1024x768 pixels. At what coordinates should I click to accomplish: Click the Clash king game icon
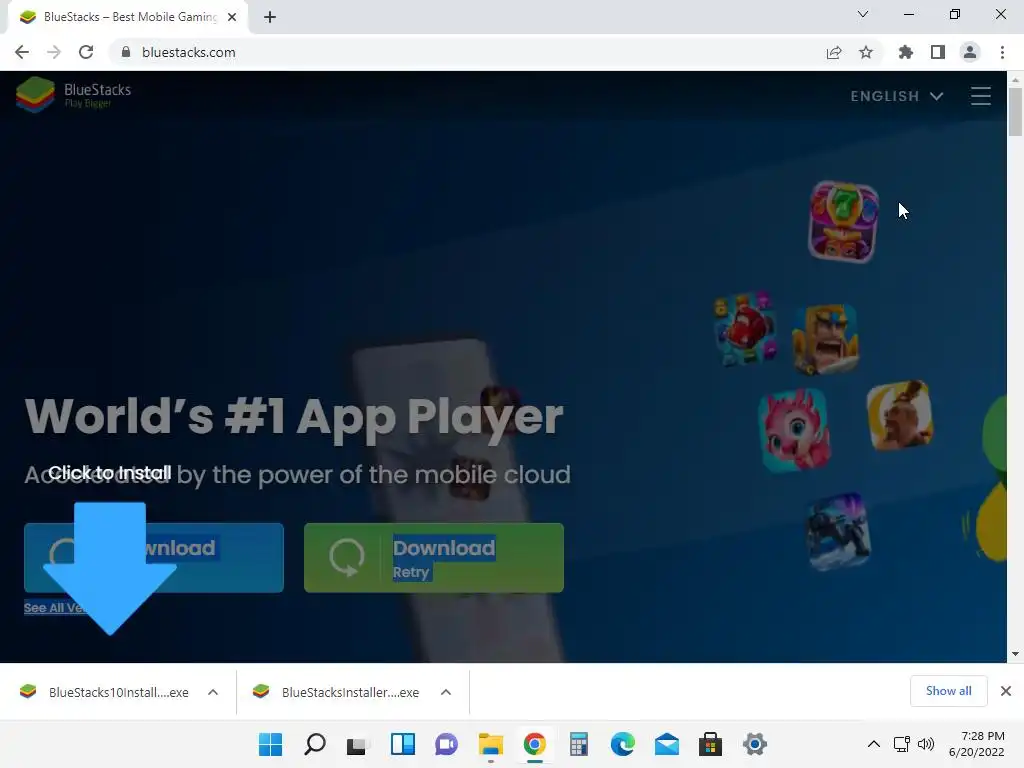(825, 339)
